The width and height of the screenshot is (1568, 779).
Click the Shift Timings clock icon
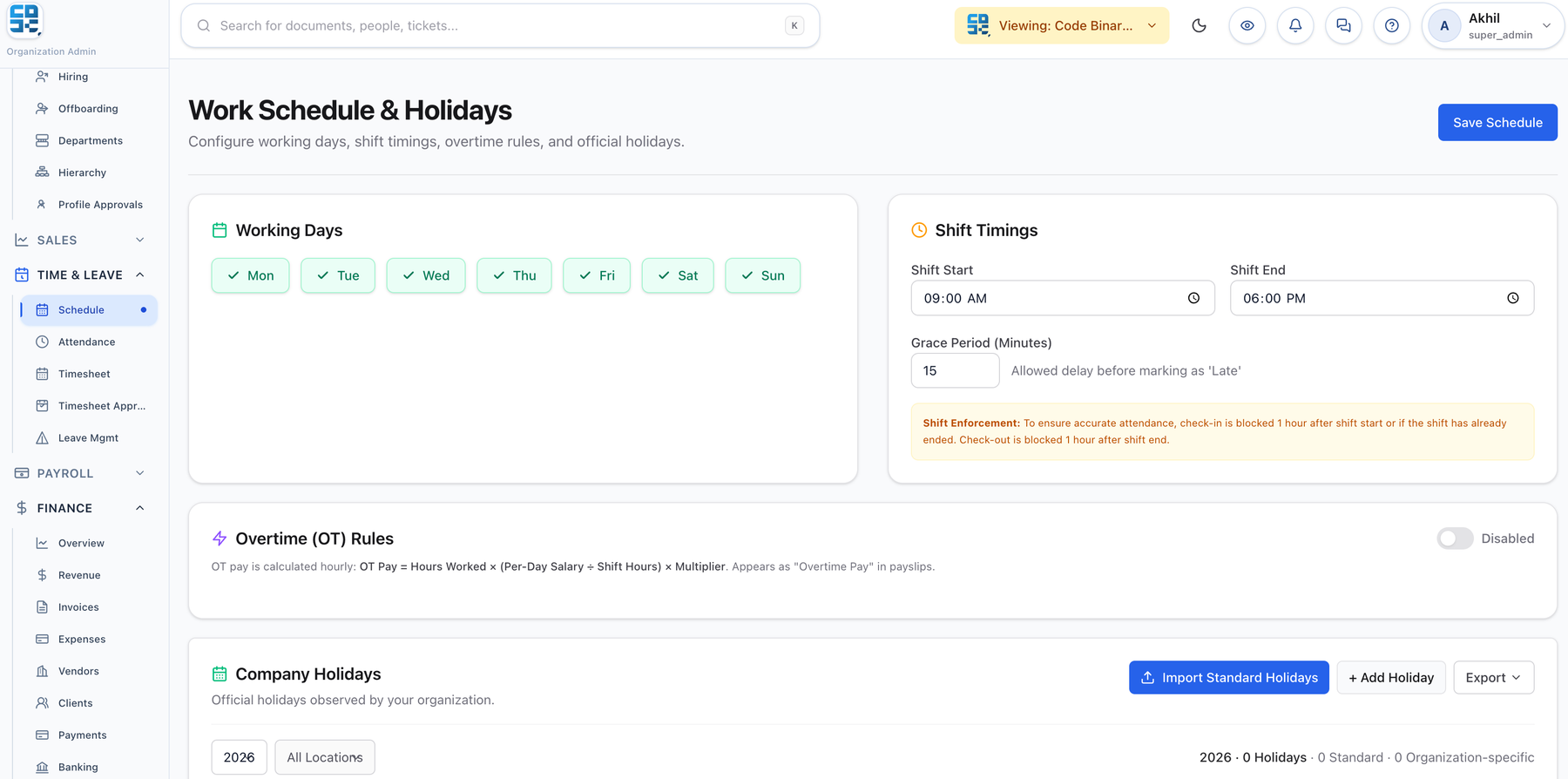pyautogui.click(x=919, y=230)
